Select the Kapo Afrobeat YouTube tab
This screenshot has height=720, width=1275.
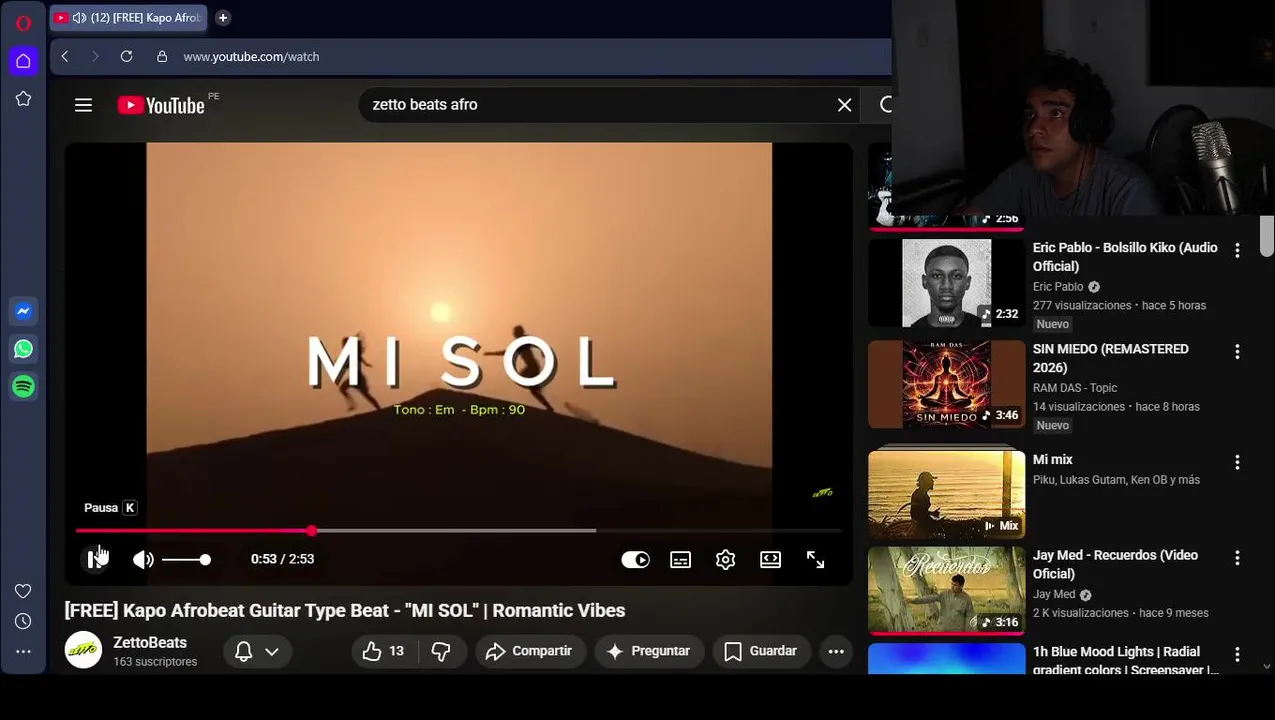click(128, 18)
